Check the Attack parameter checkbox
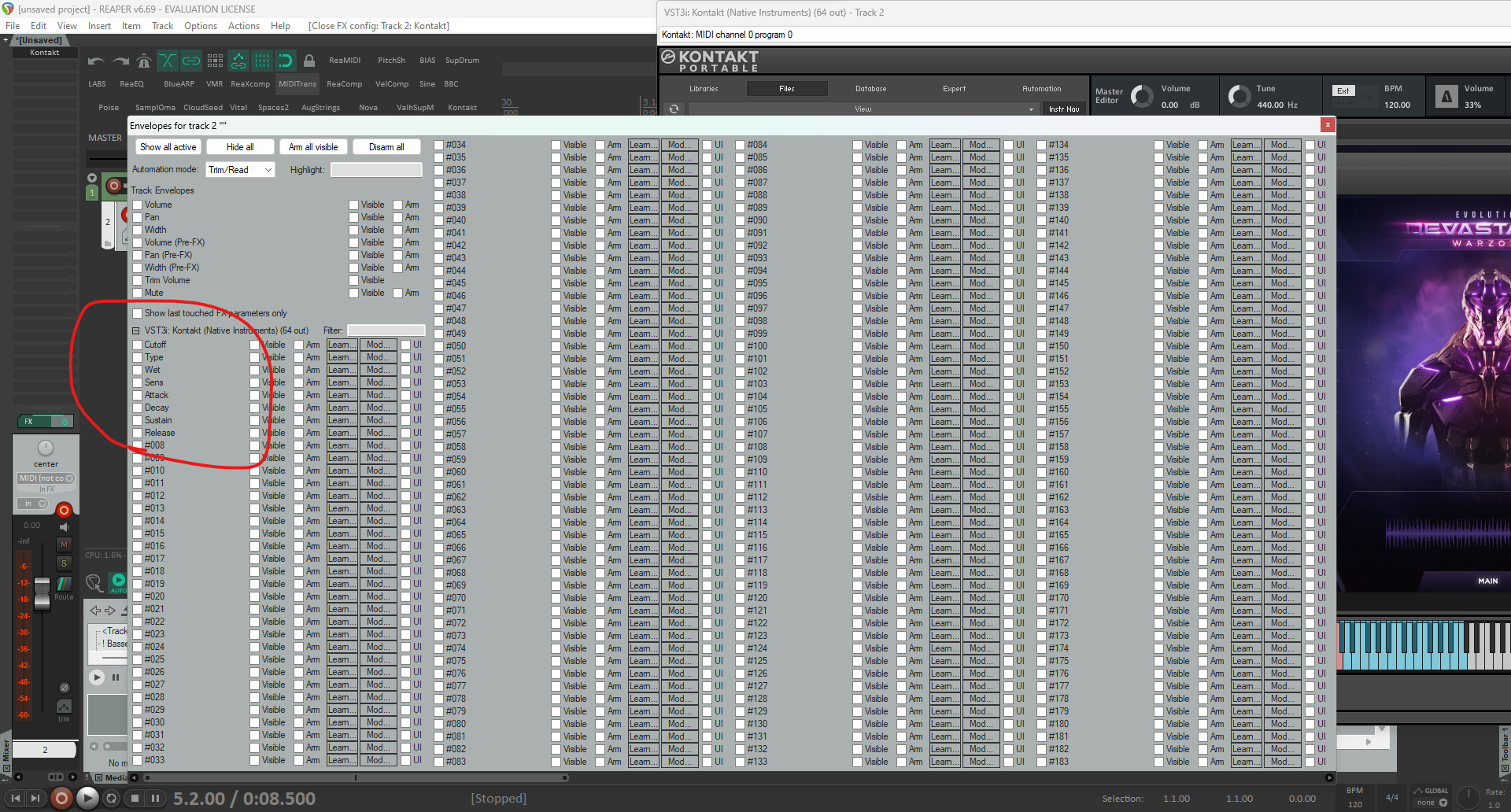The height and width of the screenshot is (812, 1511). pyautogui.click(x=138, y=395)
